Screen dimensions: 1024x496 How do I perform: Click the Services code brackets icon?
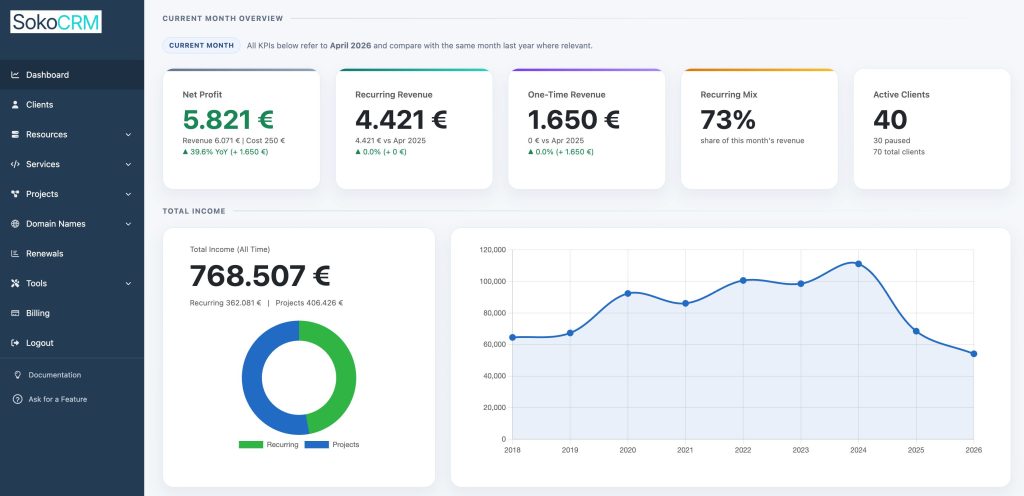point(15,164)
